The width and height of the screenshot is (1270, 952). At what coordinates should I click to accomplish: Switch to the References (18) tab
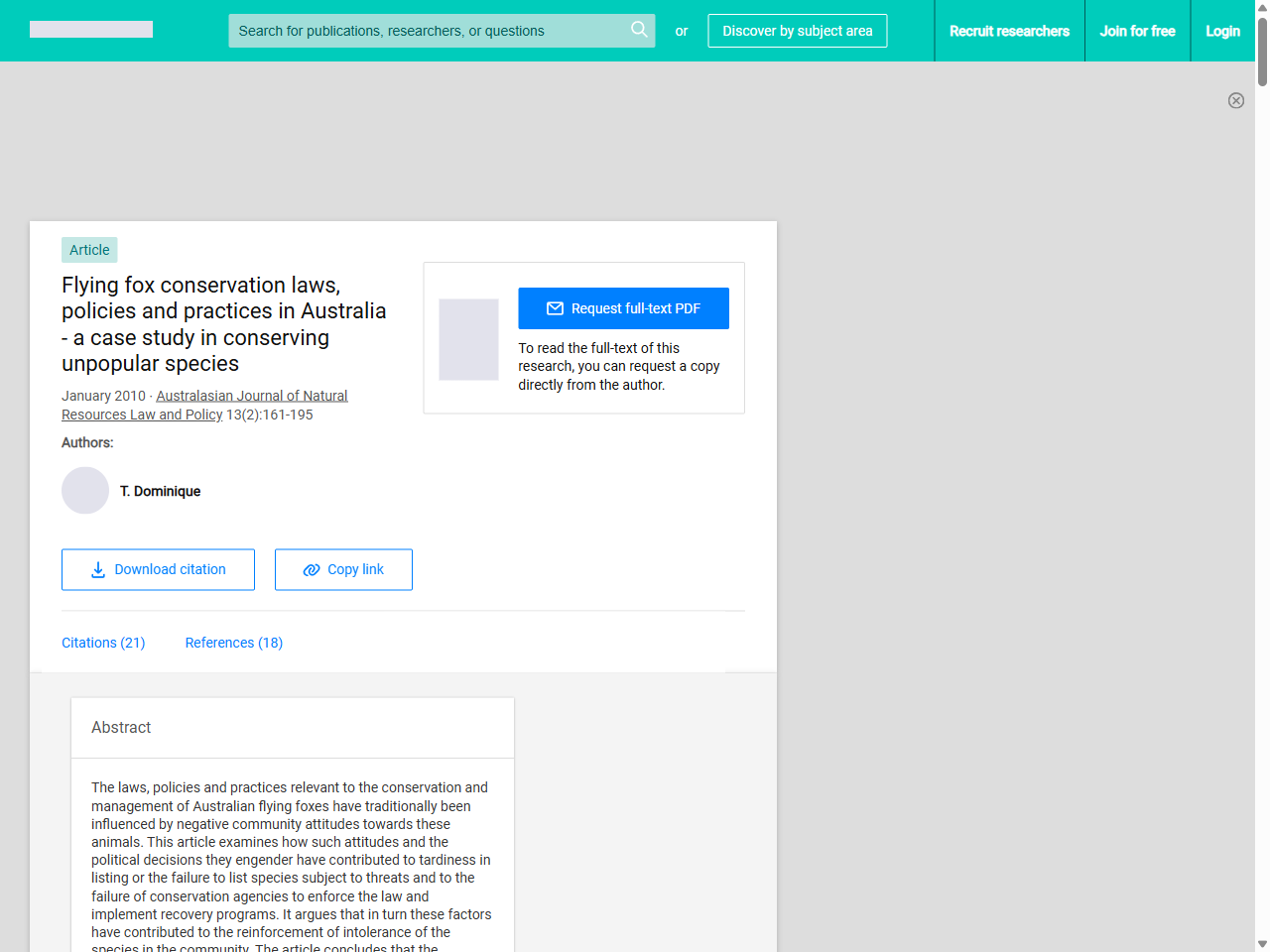click(233, 643)
